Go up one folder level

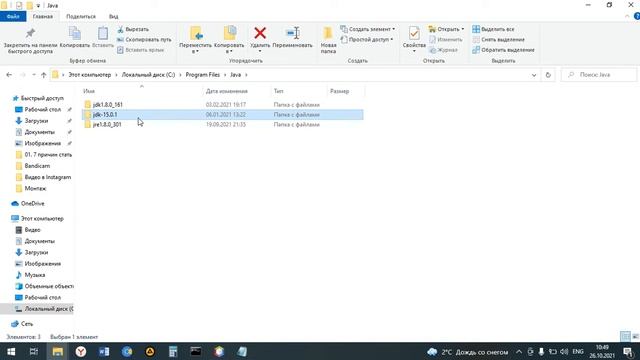(x=43, y=75)
